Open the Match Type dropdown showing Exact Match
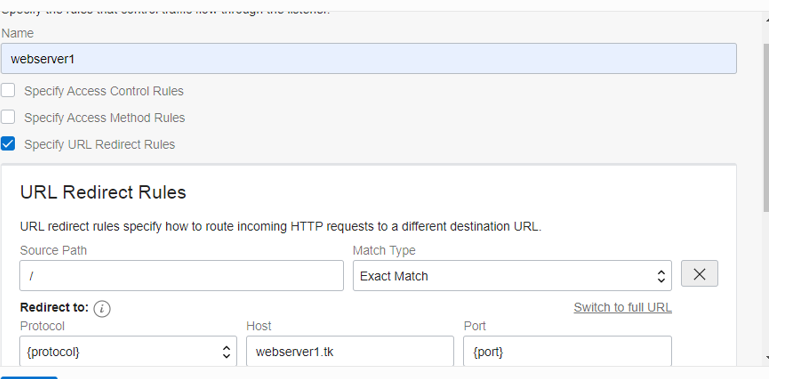The width and height of the screenshot is (792, 379). point(512,276)
